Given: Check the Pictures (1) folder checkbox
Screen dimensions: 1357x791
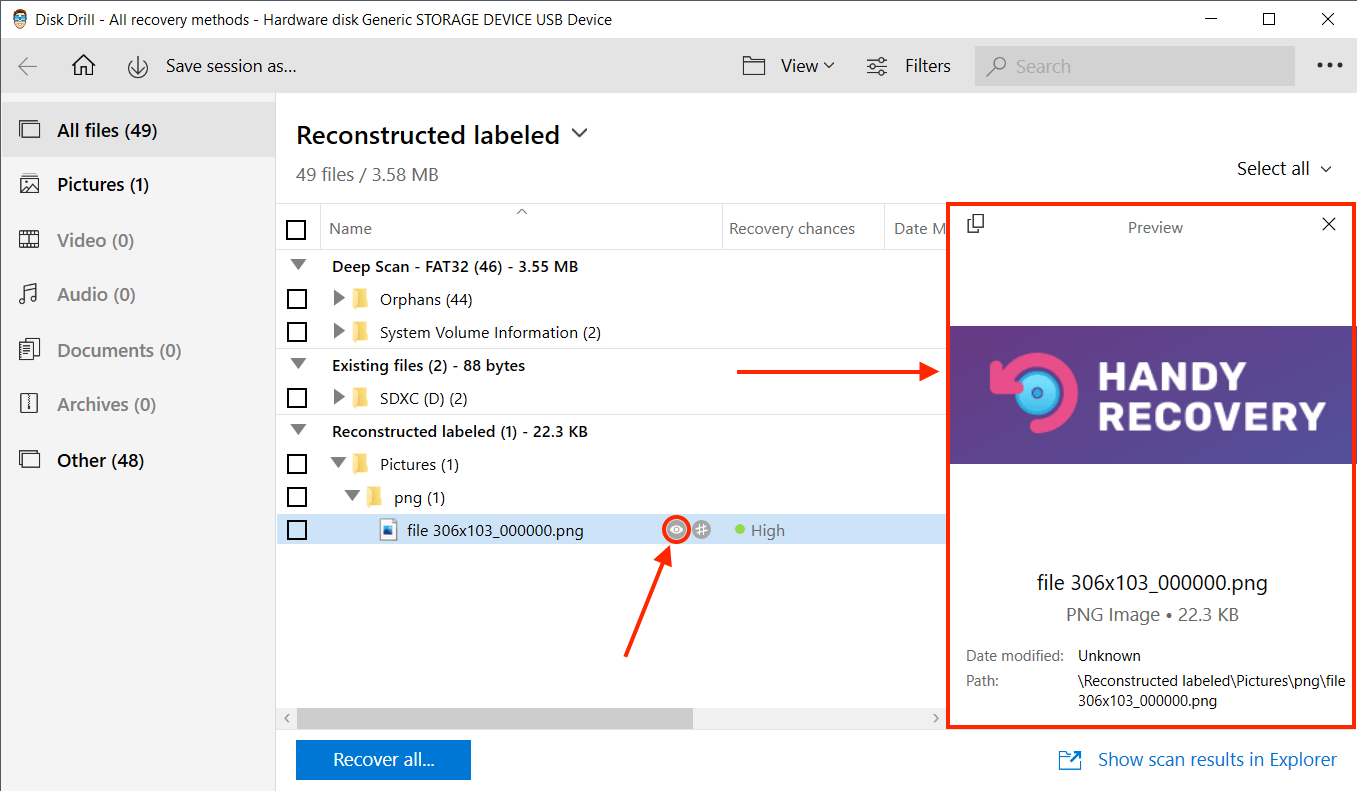Looking at the screenshot, I should tap(297, 464).
